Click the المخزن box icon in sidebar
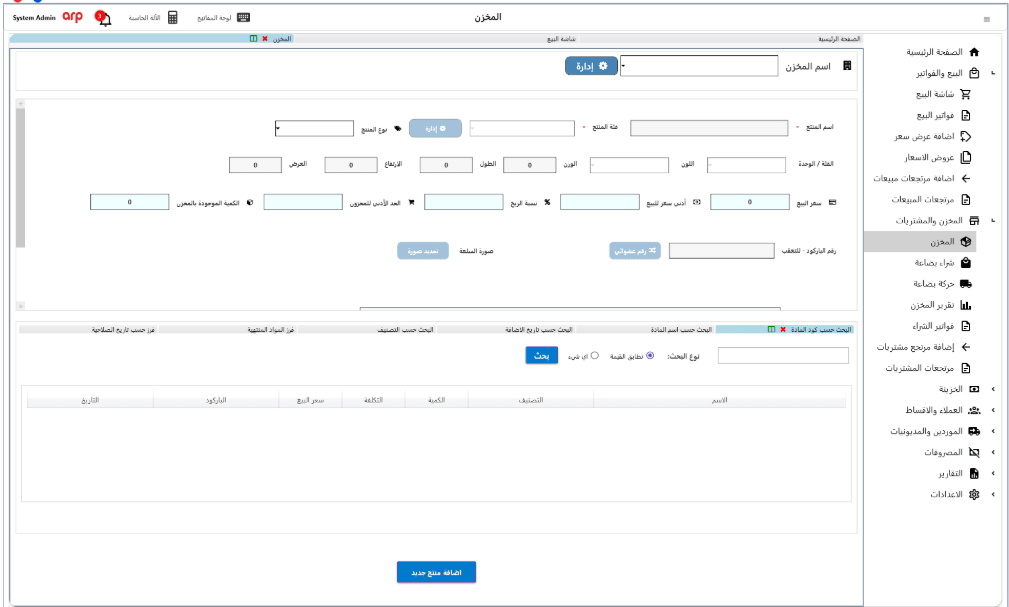This screenshot has width=1009, height=607. (x=965, y=241)
